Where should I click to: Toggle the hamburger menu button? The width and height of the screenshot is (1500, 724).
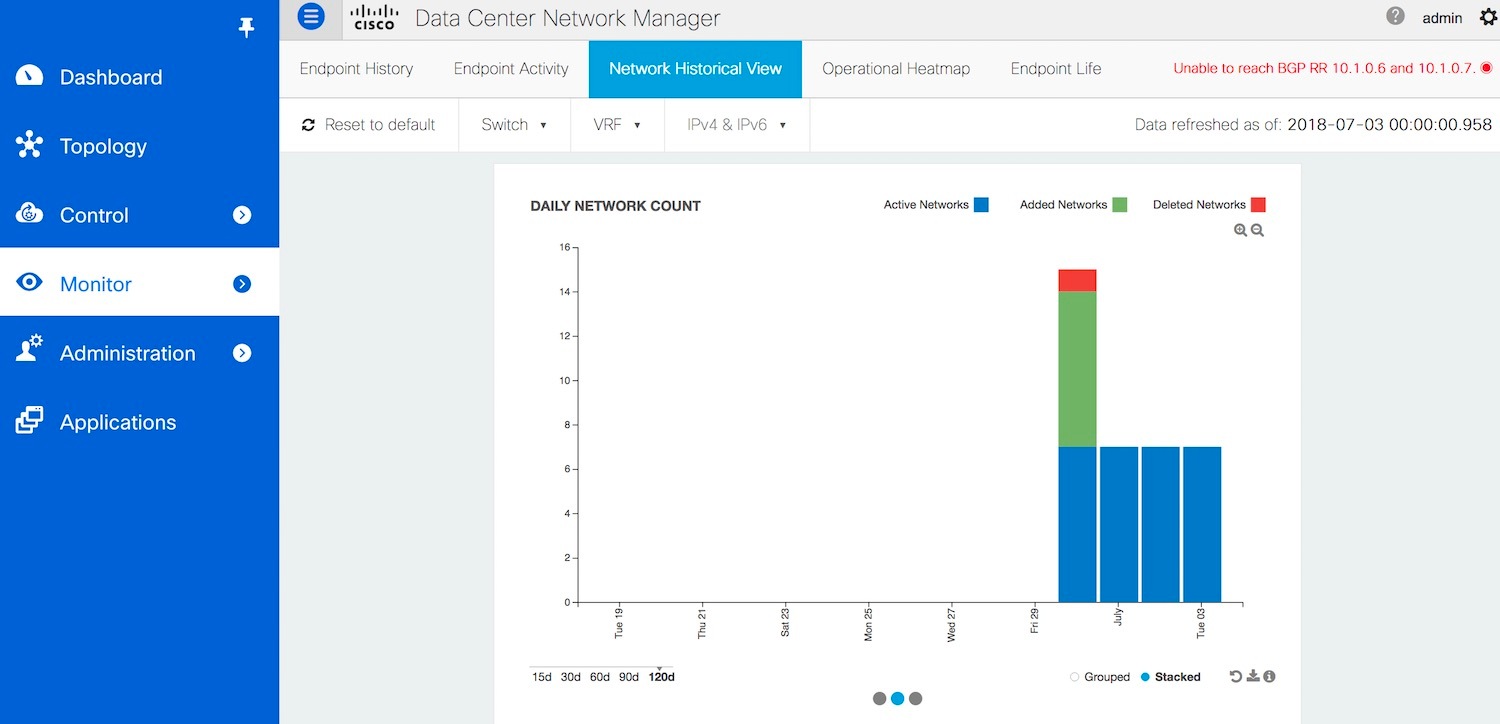pos(311,16)
